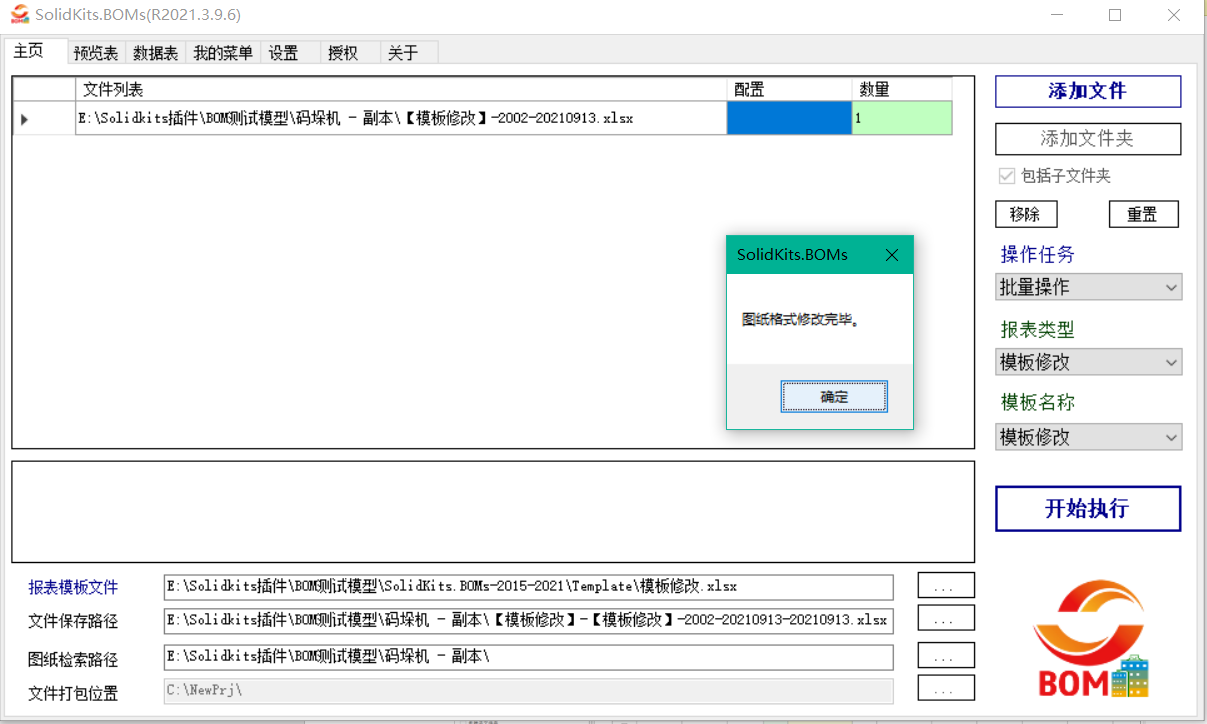1207x724 pixels.
Task: Click the 数量 column header
Action: coord(902,90)
